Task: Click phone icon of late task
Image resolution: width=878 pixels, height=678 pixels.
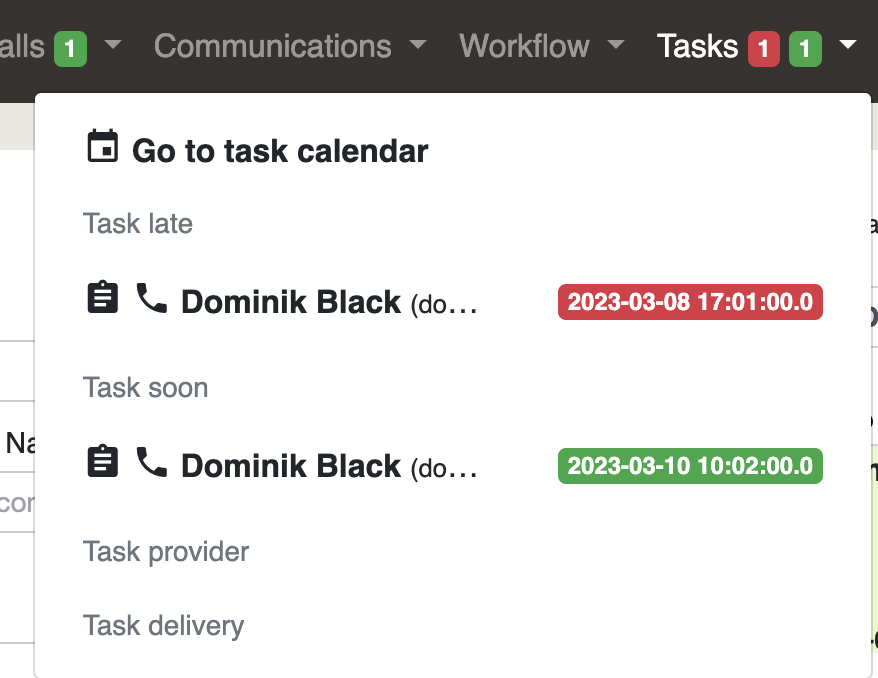Action: pyautogui.click(x=152, y=298)
